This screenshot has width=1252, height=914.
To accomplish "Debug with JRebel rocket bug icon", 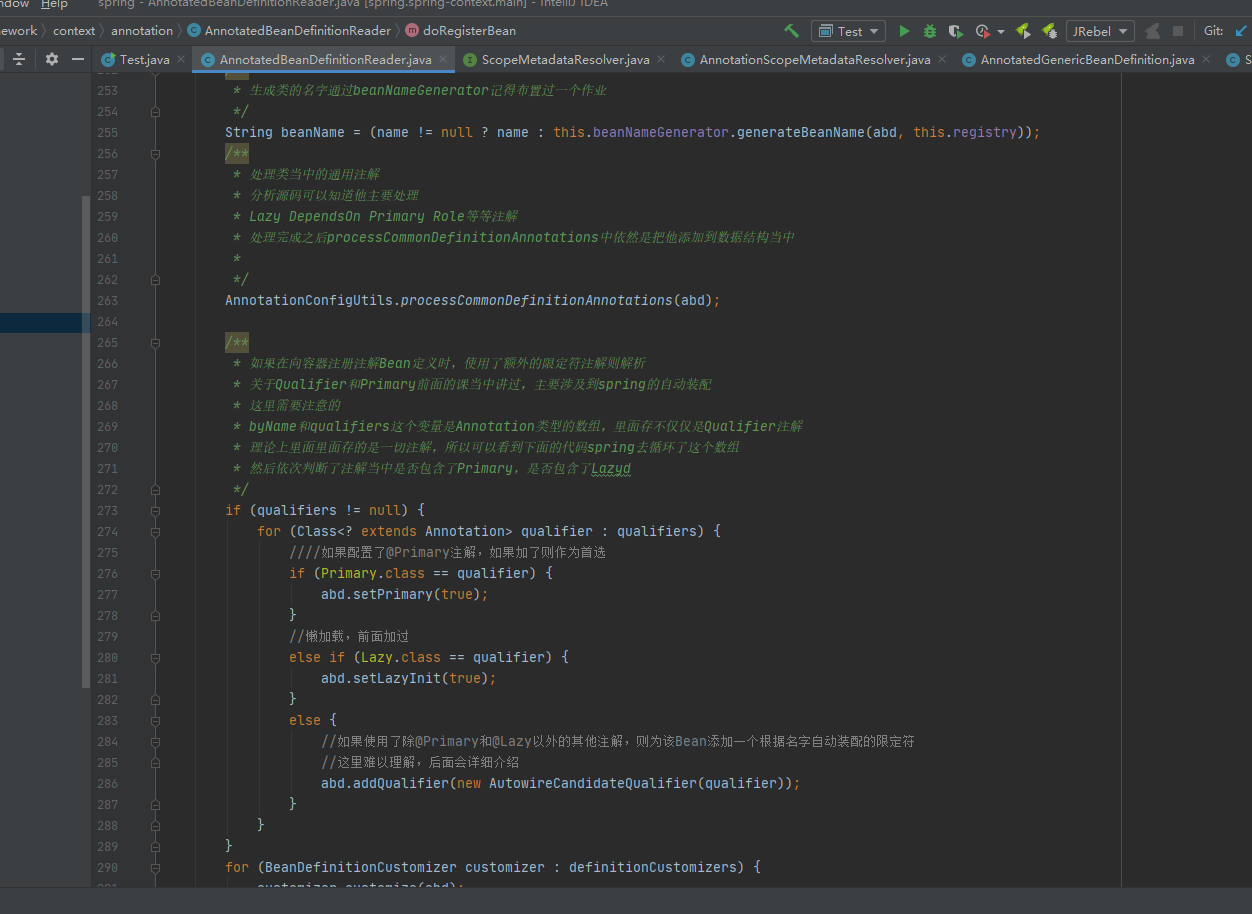I will [x=1049, y=31].
